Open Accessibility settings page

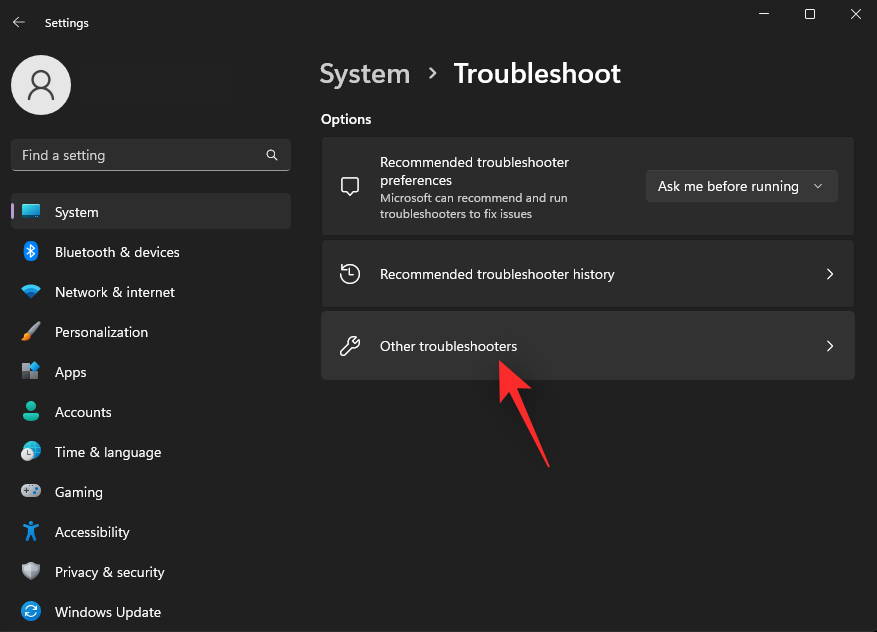92,532
